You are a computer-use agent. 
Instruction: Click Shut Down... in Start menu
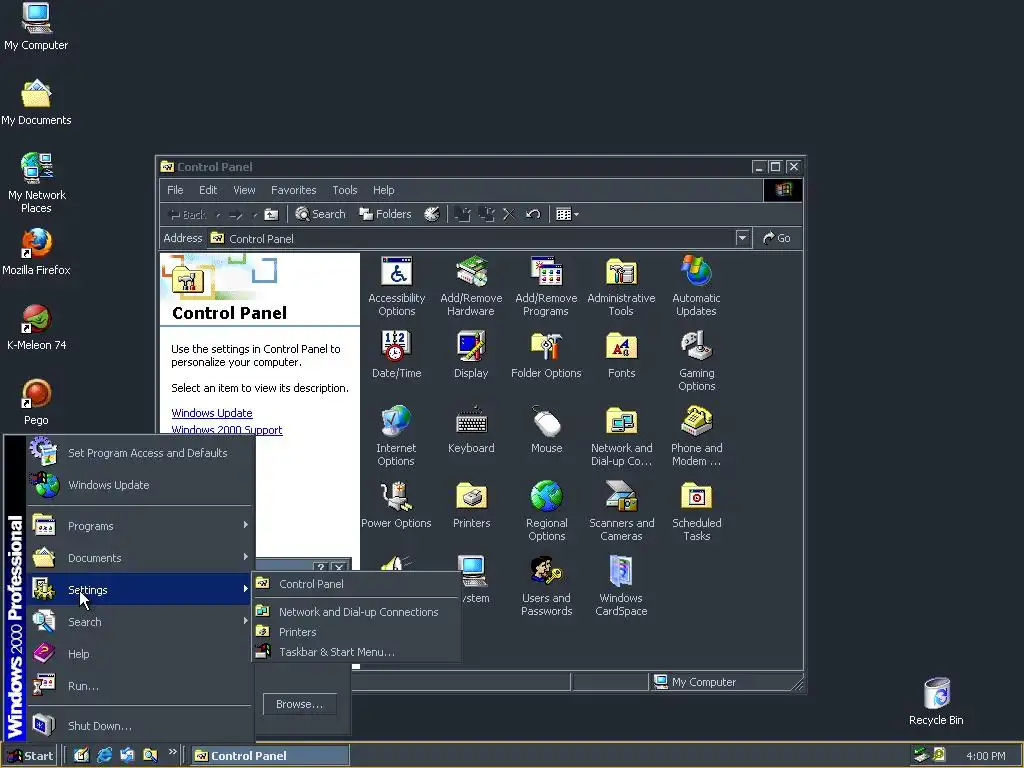(140, 726)
